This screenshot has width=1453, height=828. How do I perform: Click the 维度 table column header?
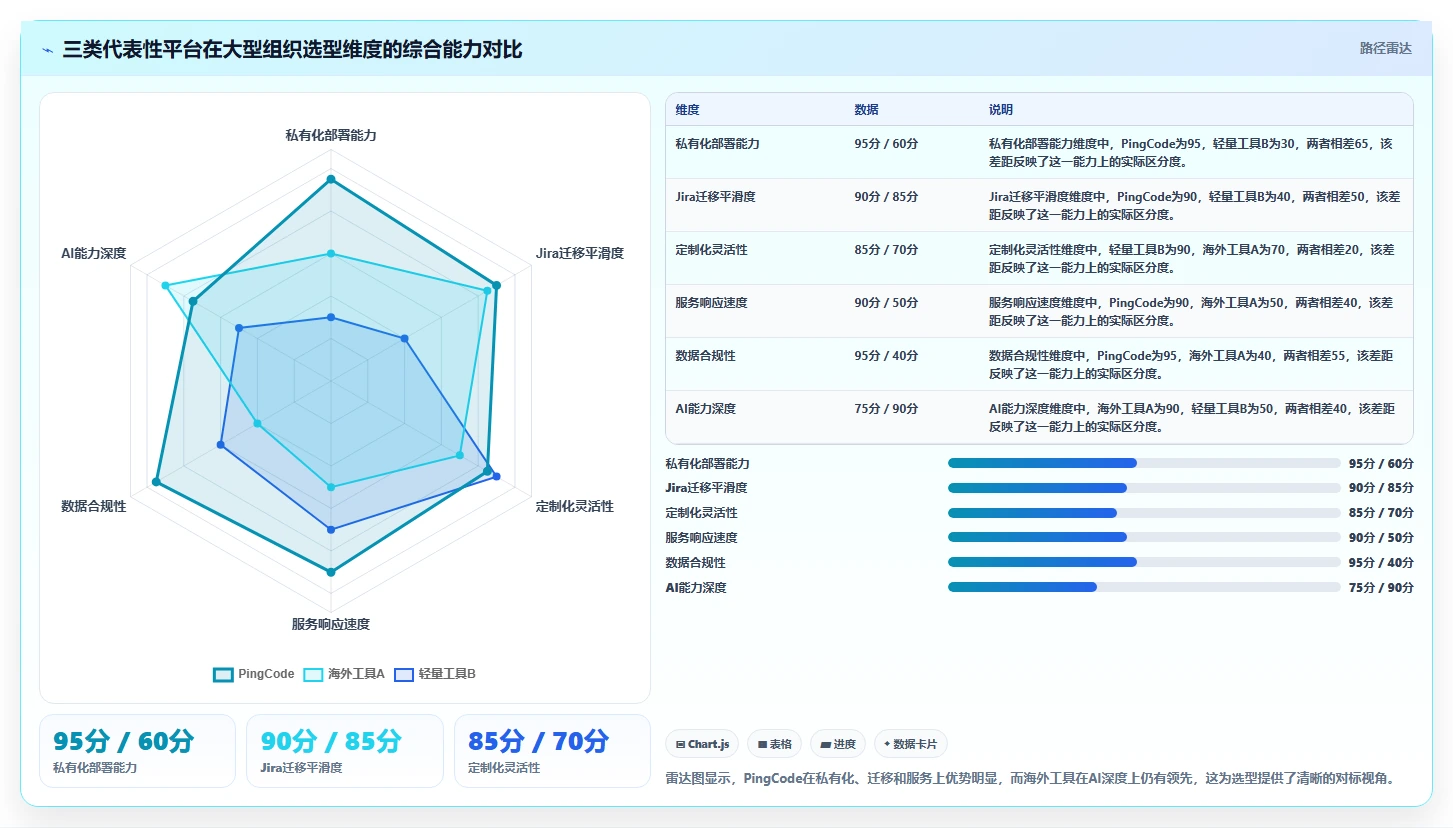(687, 110)
